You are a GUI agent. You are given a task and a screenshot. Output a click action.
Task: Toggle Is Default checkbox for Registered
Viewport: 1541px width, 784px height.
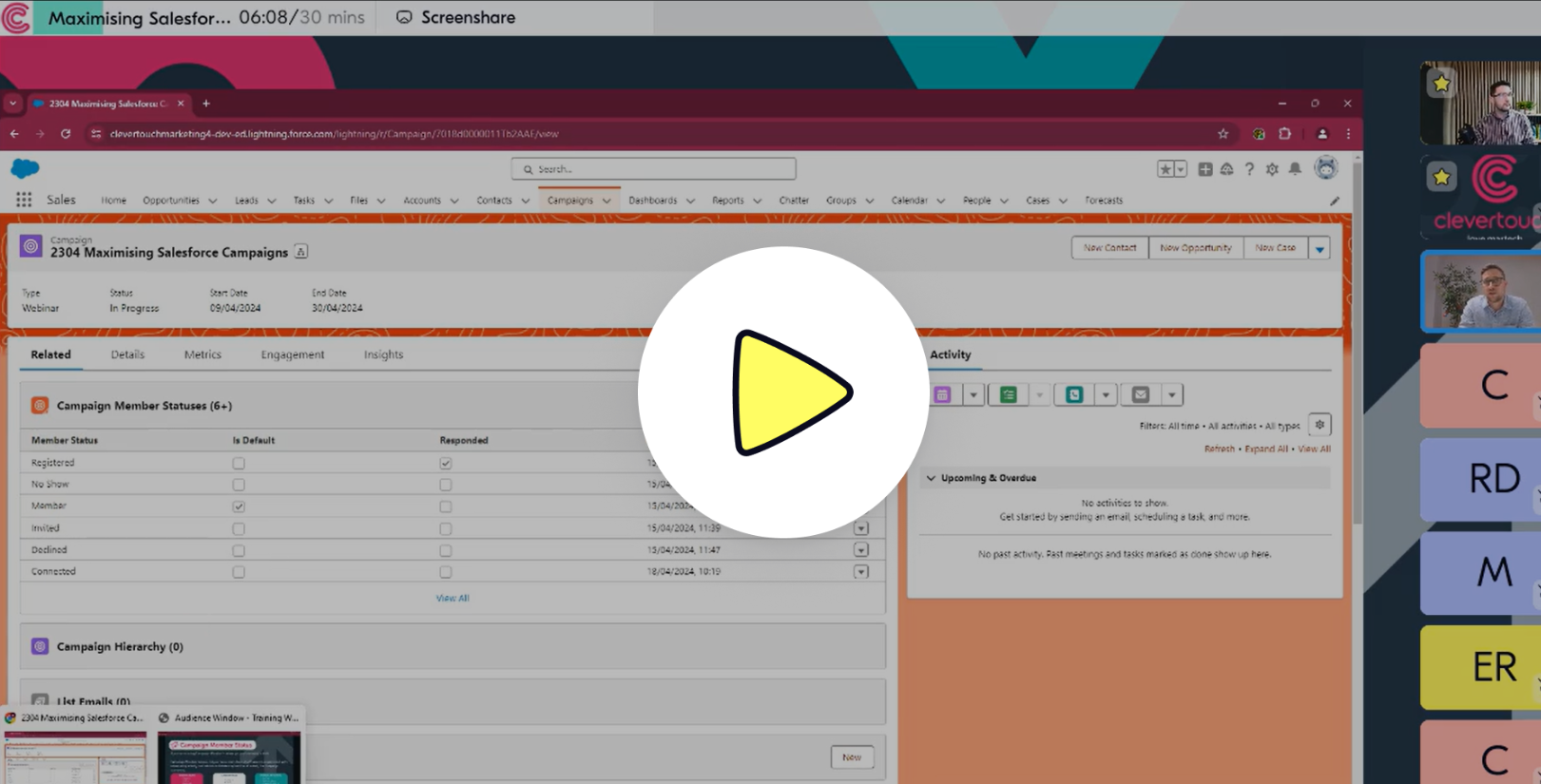(239, 463)
